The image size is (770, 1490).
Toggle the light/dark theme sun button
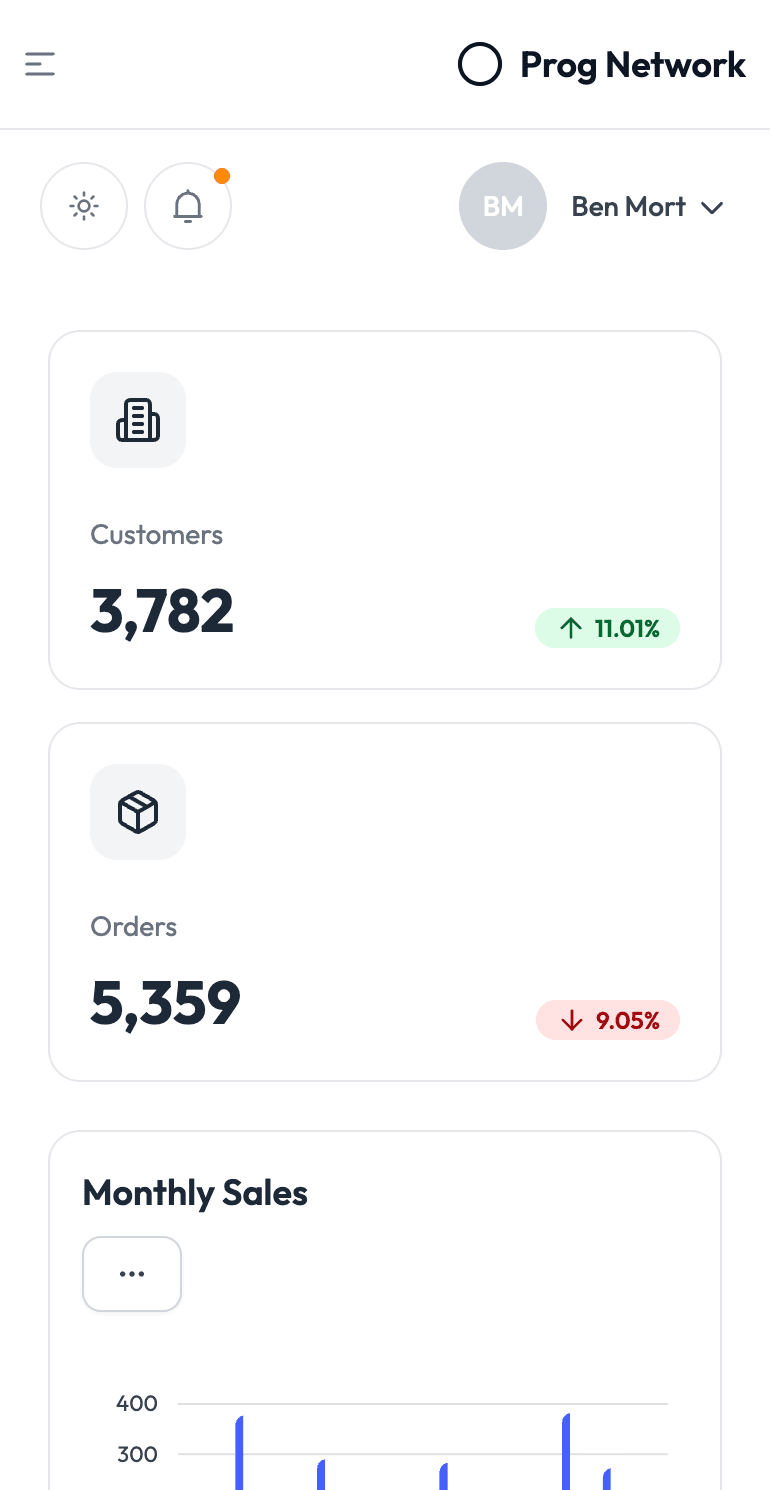click(84, 206)
